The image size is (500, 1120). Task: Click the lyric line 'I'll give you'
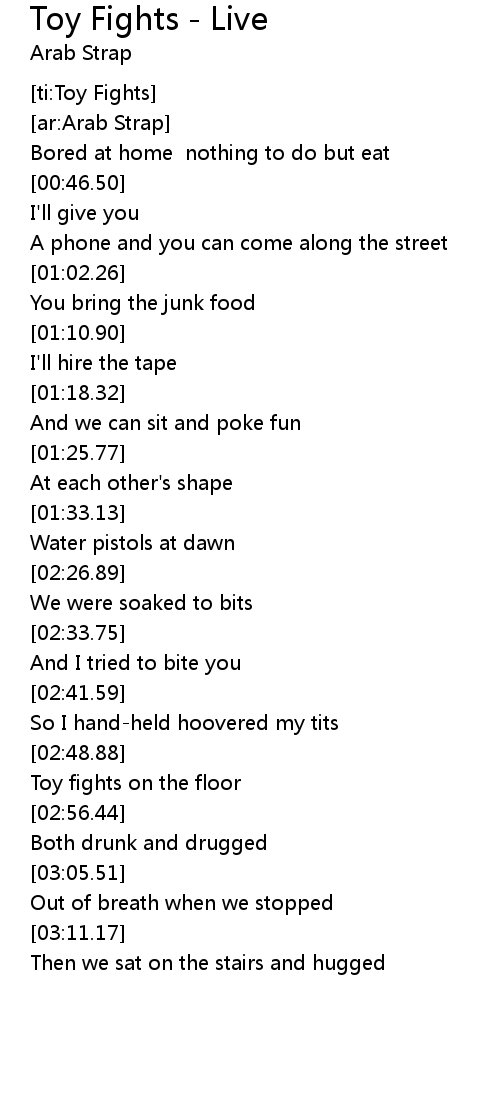coord(85,213)
